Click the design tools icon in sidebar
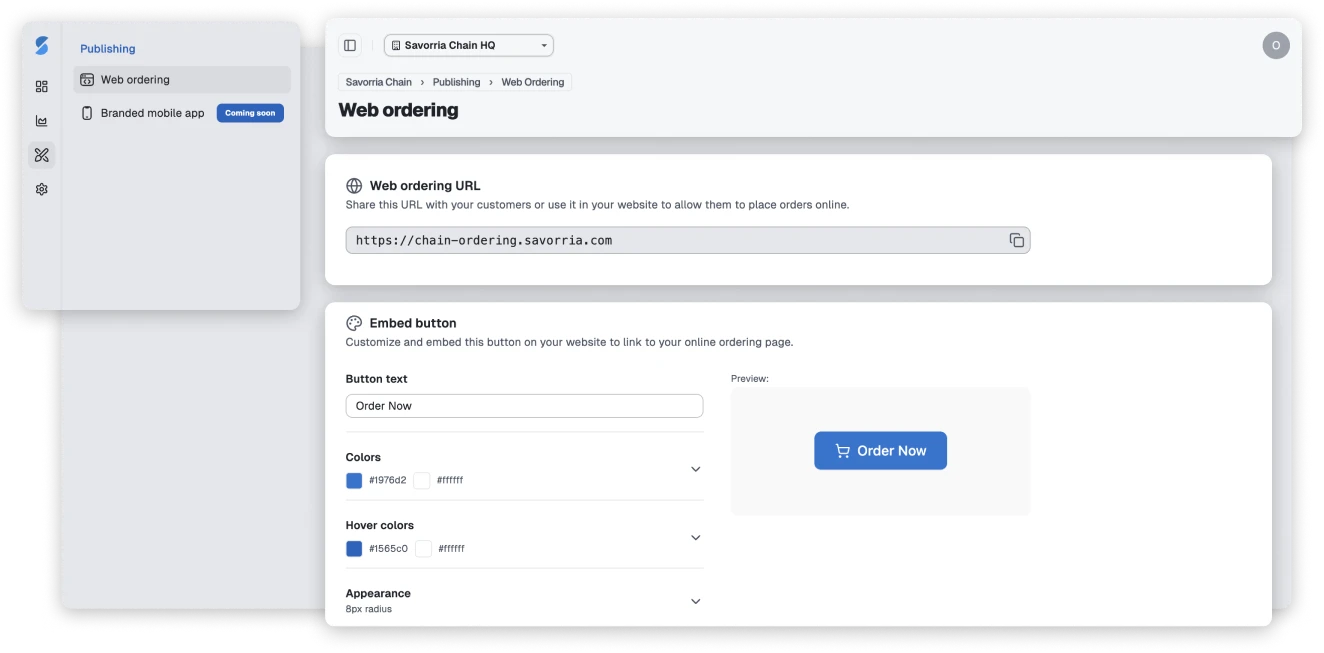This screenshot has height=653, width=1324. 41,155
